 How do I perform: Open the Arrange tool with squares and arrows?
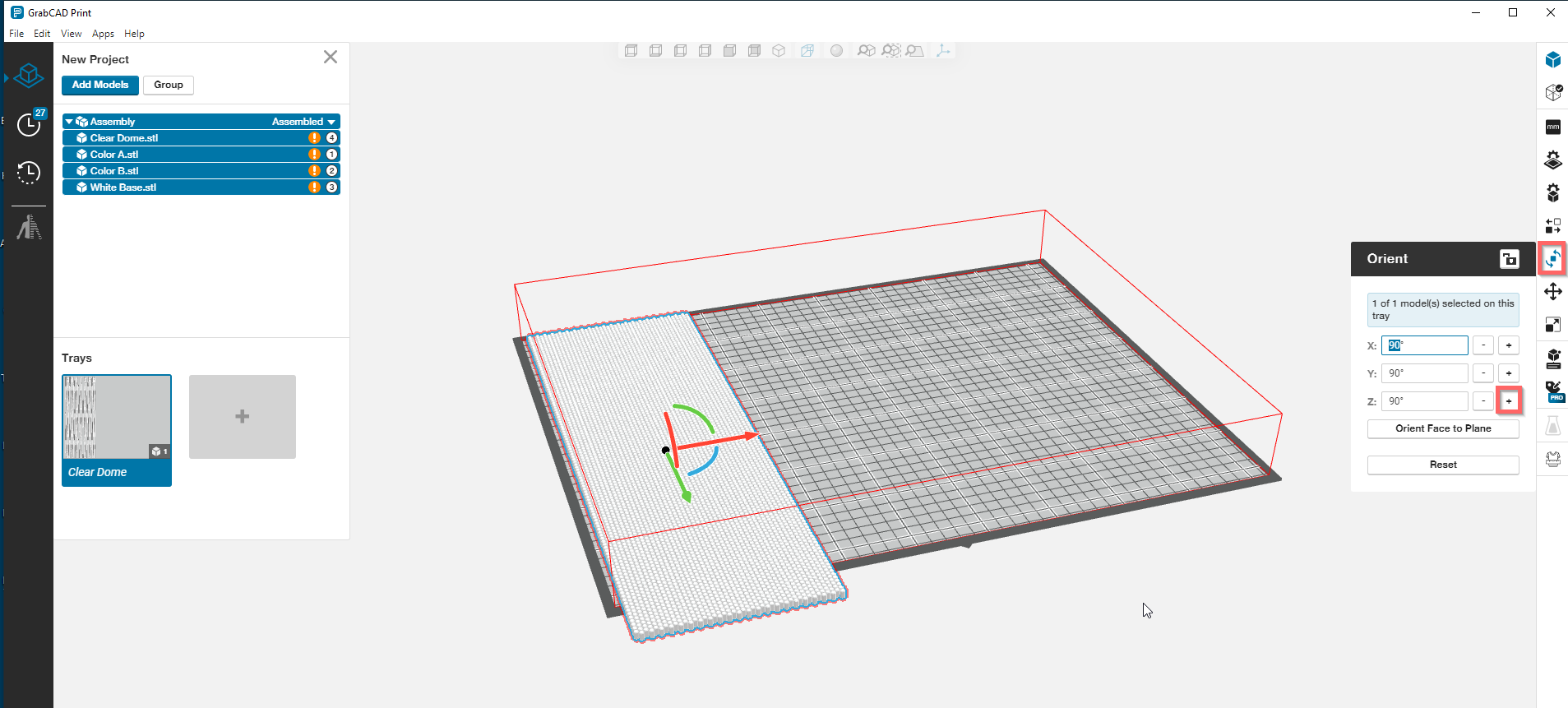1552,225
